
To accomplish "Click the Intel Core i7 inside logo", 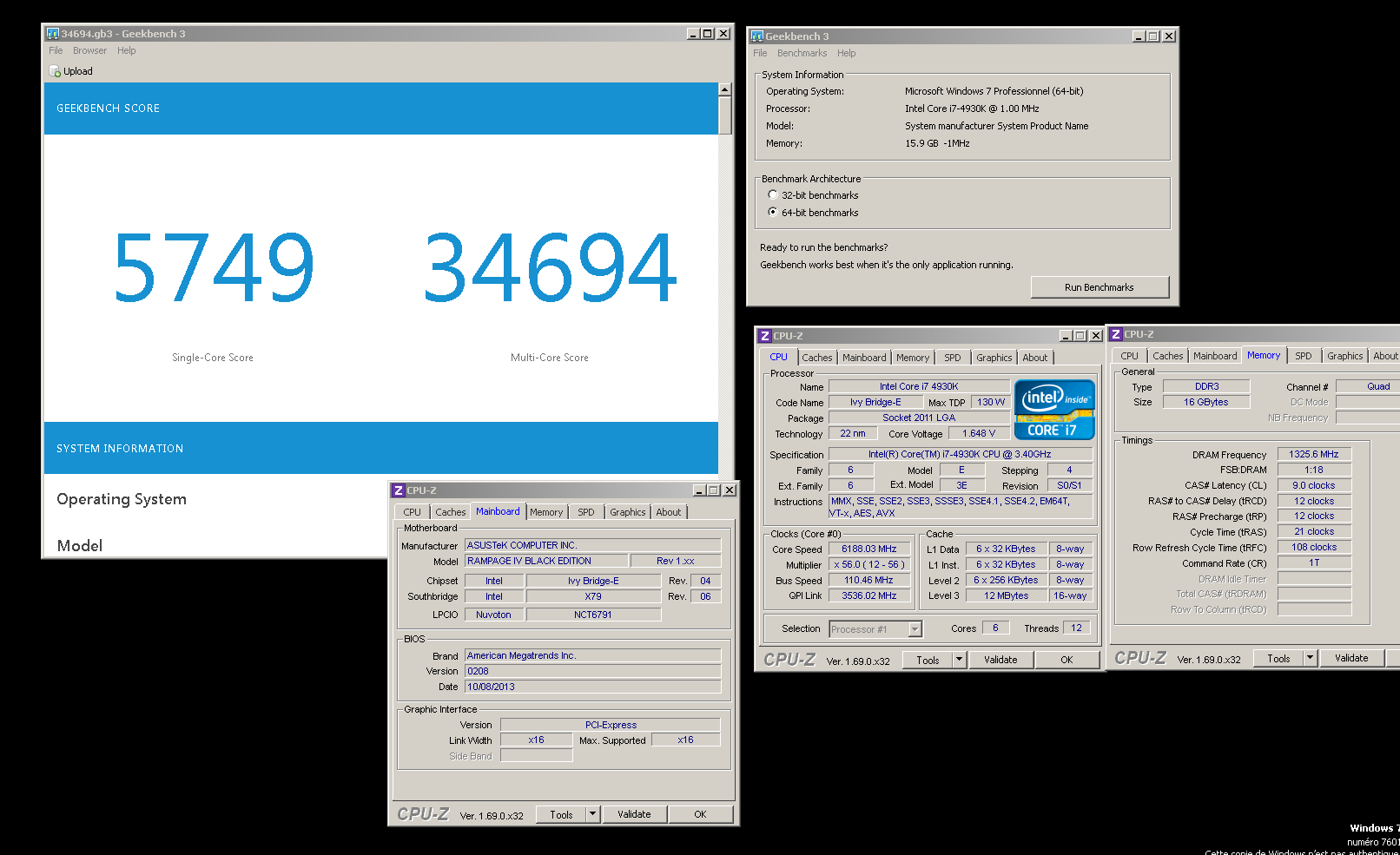I will (x=1054, y=410).
